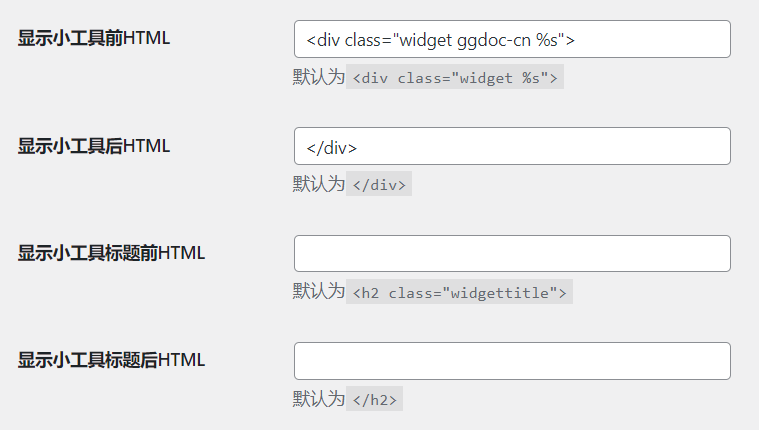Click the default code </h2> hint
Screen dimensions: 759x430
pyautogui.click(x=375, y=399)
